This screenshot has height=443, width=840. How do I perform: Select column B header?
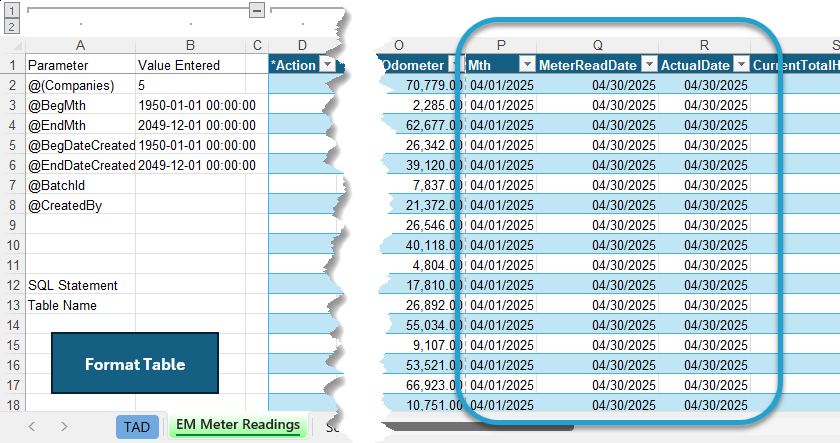pos(190,46)
